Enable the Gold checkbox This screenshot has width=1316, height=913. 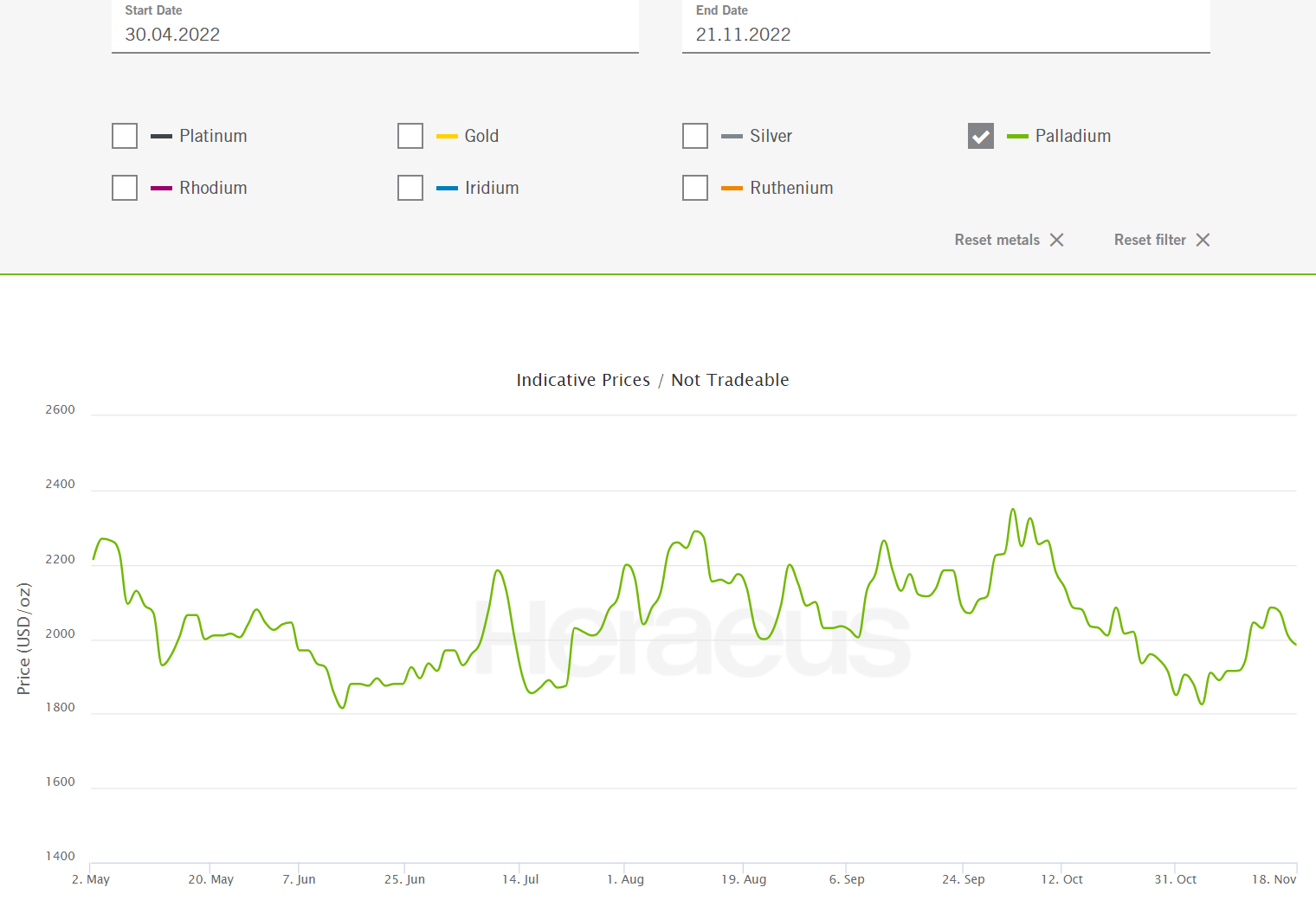[x=410, y=136]
